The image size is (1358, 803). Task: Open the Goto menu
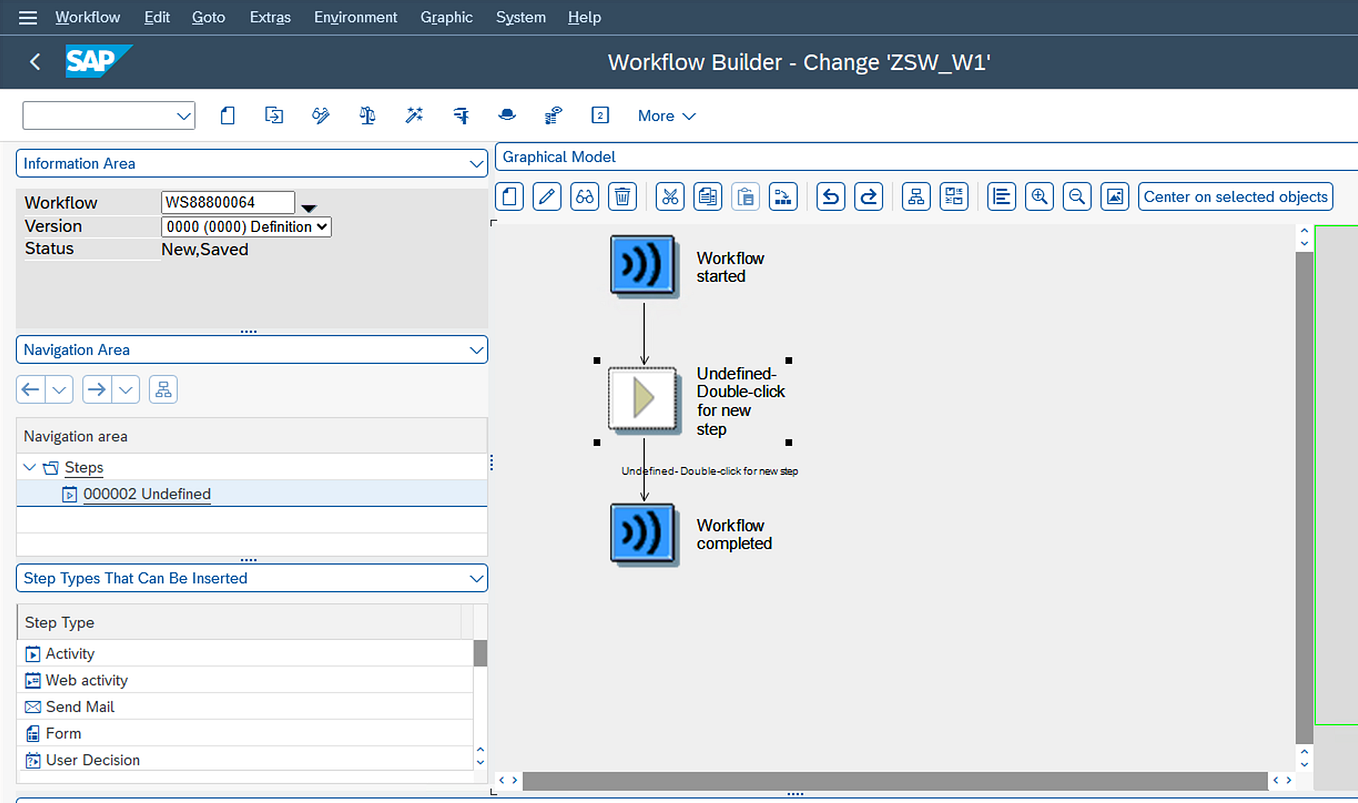tap(209, 17)
